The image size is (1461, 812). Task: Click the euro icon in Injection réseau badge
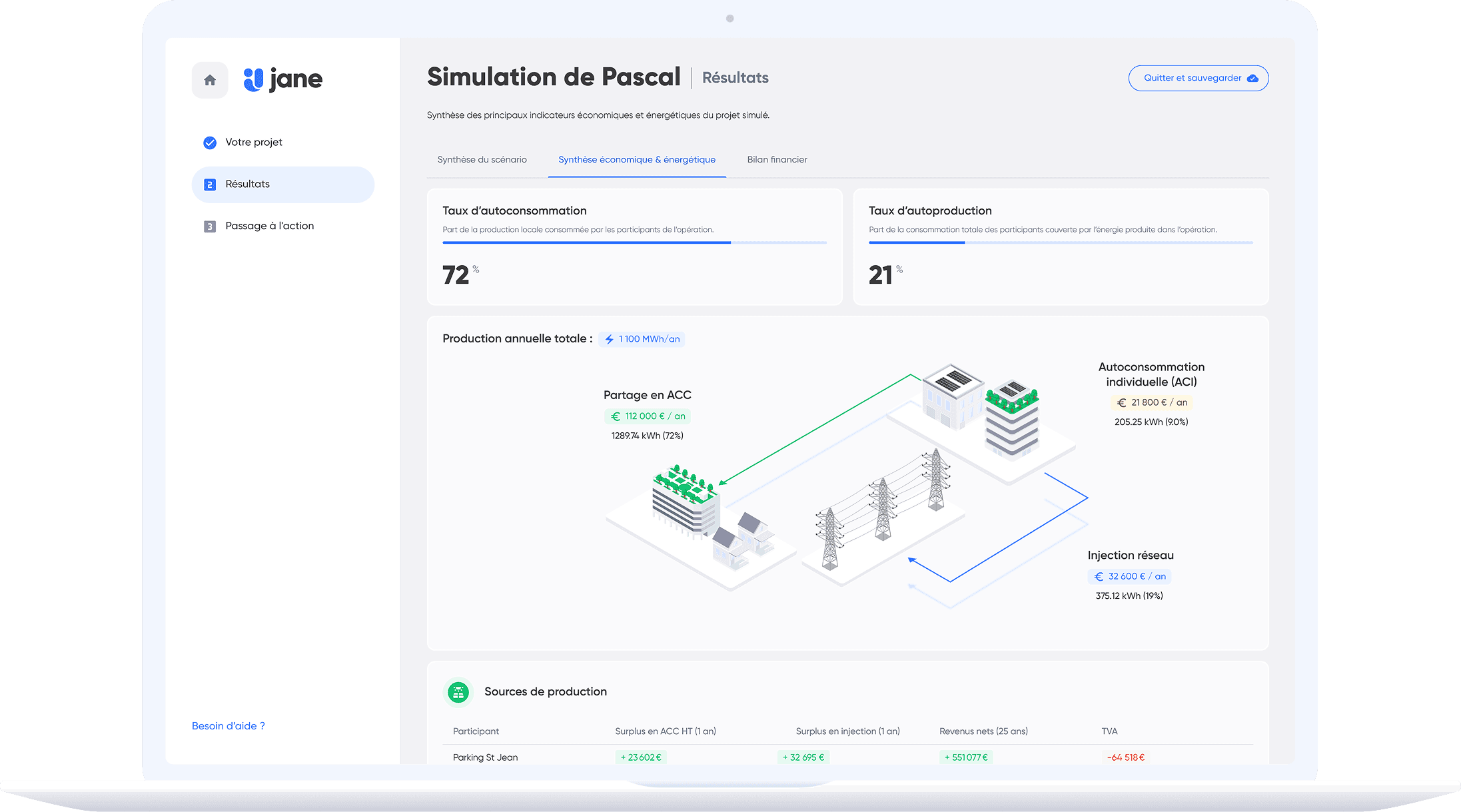(x=1099, y=577)
